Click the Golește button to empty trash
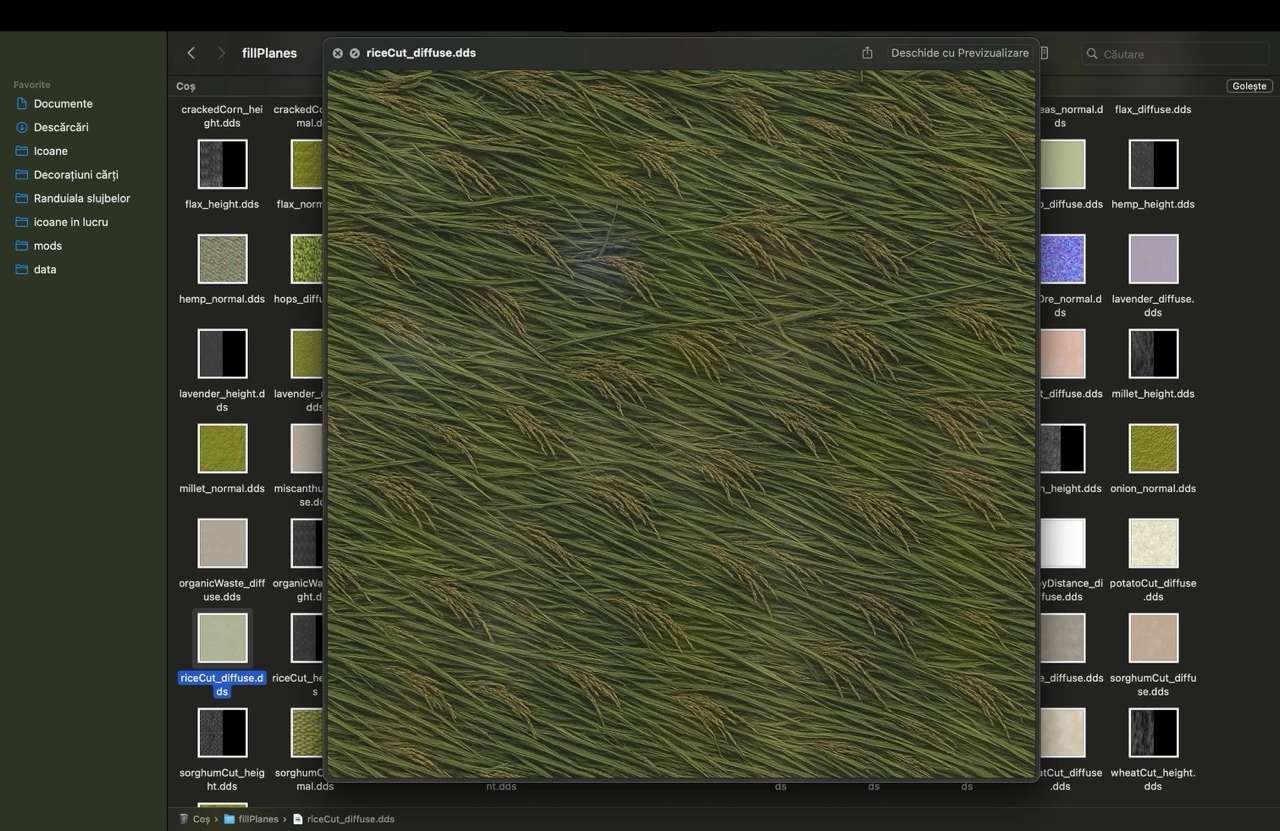The width and height of the screenshot is (1280, 831). click(1249, 86)
